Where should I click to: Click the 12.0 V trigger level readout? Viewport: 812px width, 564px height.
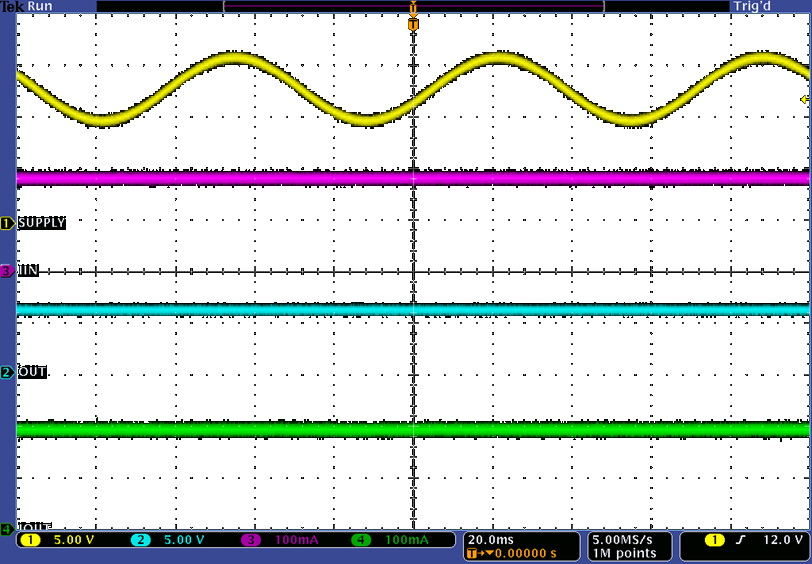point(782,540)
